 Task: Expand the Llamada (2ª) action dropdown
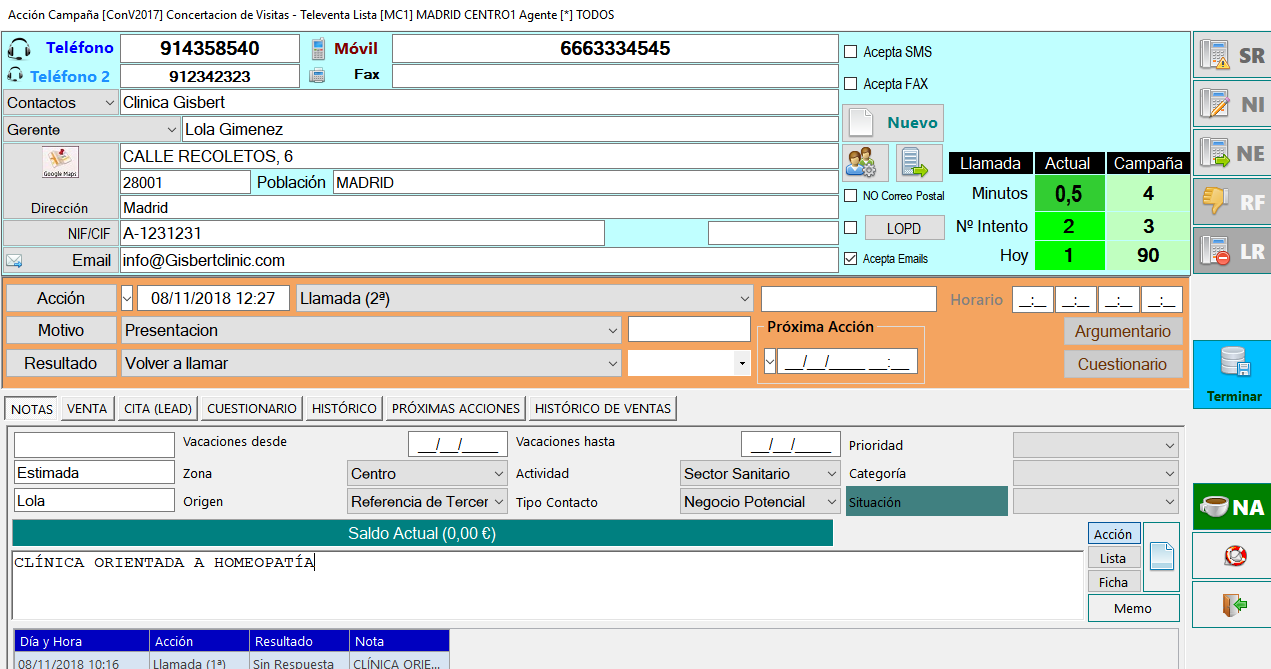click(743, 298)
